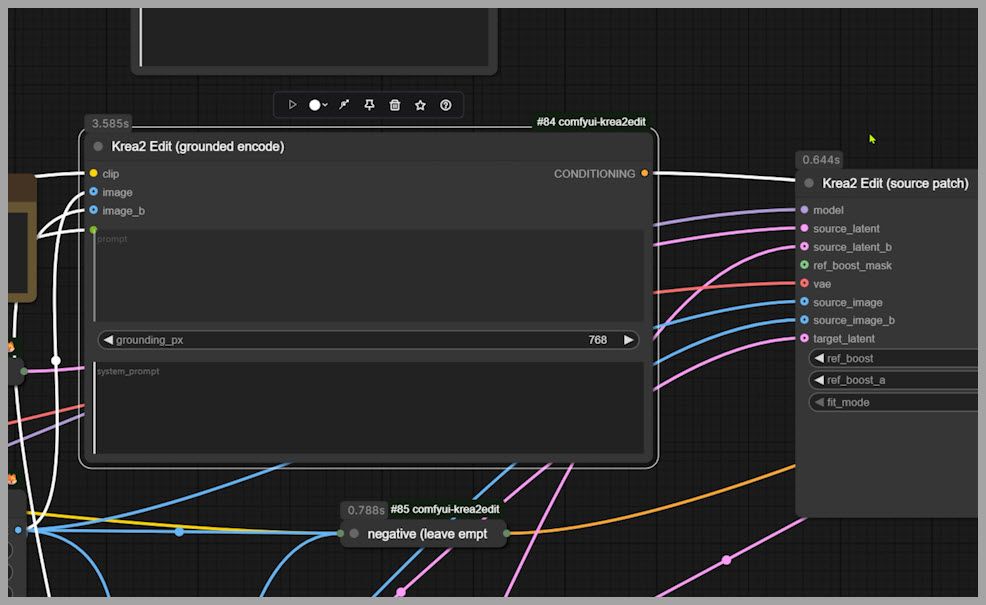The height and width of the screenshot is (605, 986).
Task: Change fit_mode with its left arrow
Action: tap(819, 402)
